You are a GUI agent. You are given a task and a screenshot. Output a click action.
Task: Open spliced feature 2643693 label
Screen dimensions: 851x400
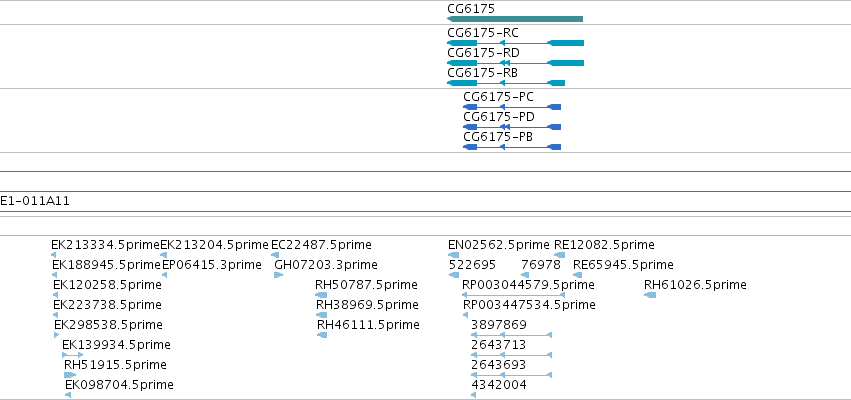point(498,365)
